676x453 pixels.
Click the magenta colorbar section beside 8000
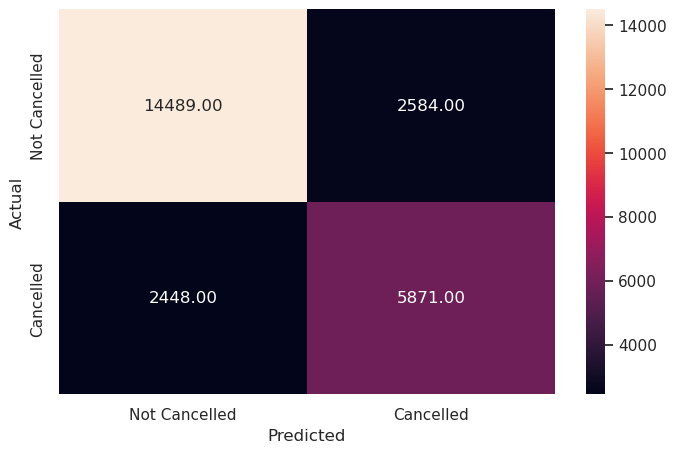click(595, 217)
